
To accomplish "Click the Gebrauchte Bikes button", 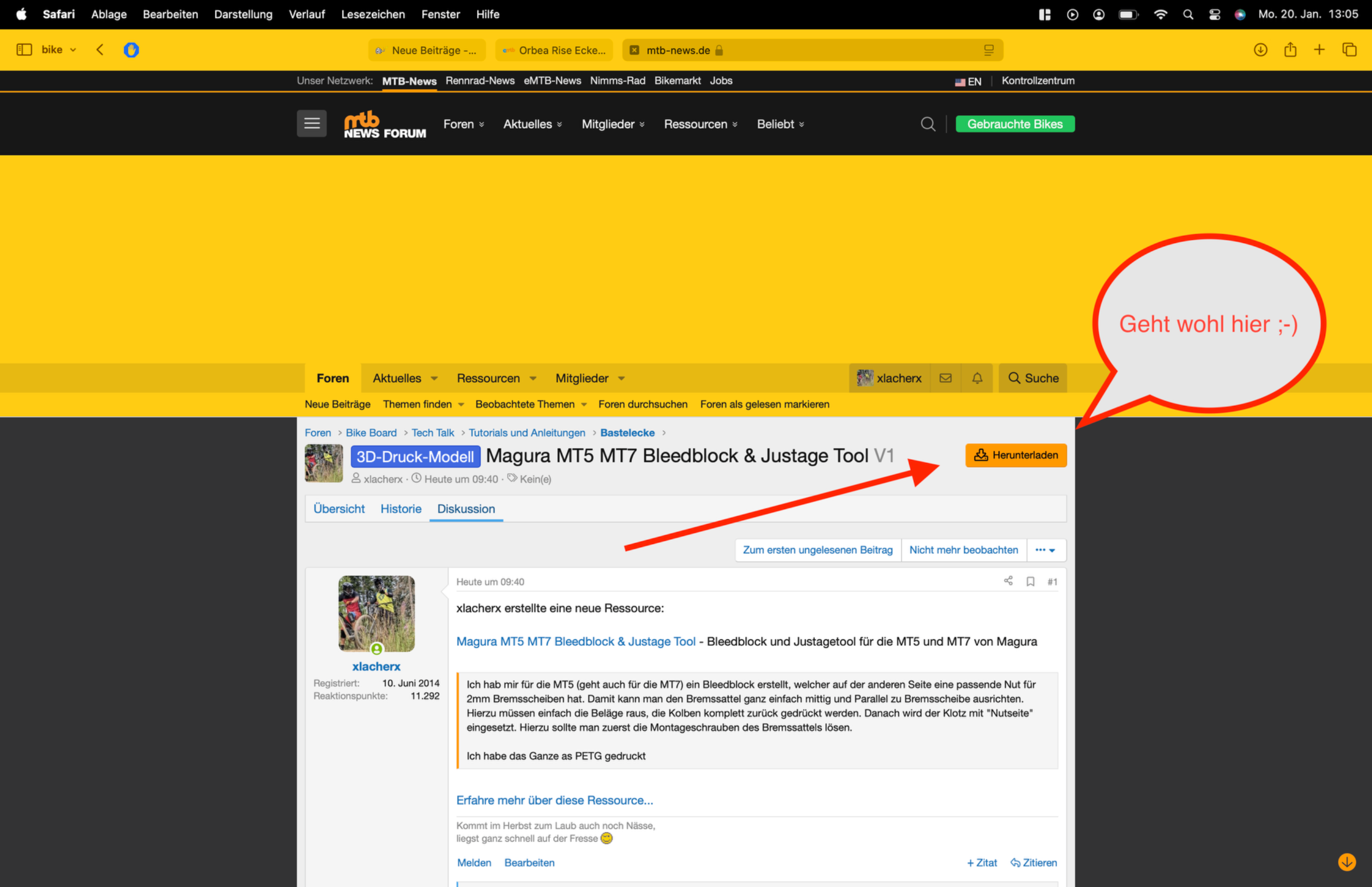I will pyautogui.click(x=1015, y=124).
